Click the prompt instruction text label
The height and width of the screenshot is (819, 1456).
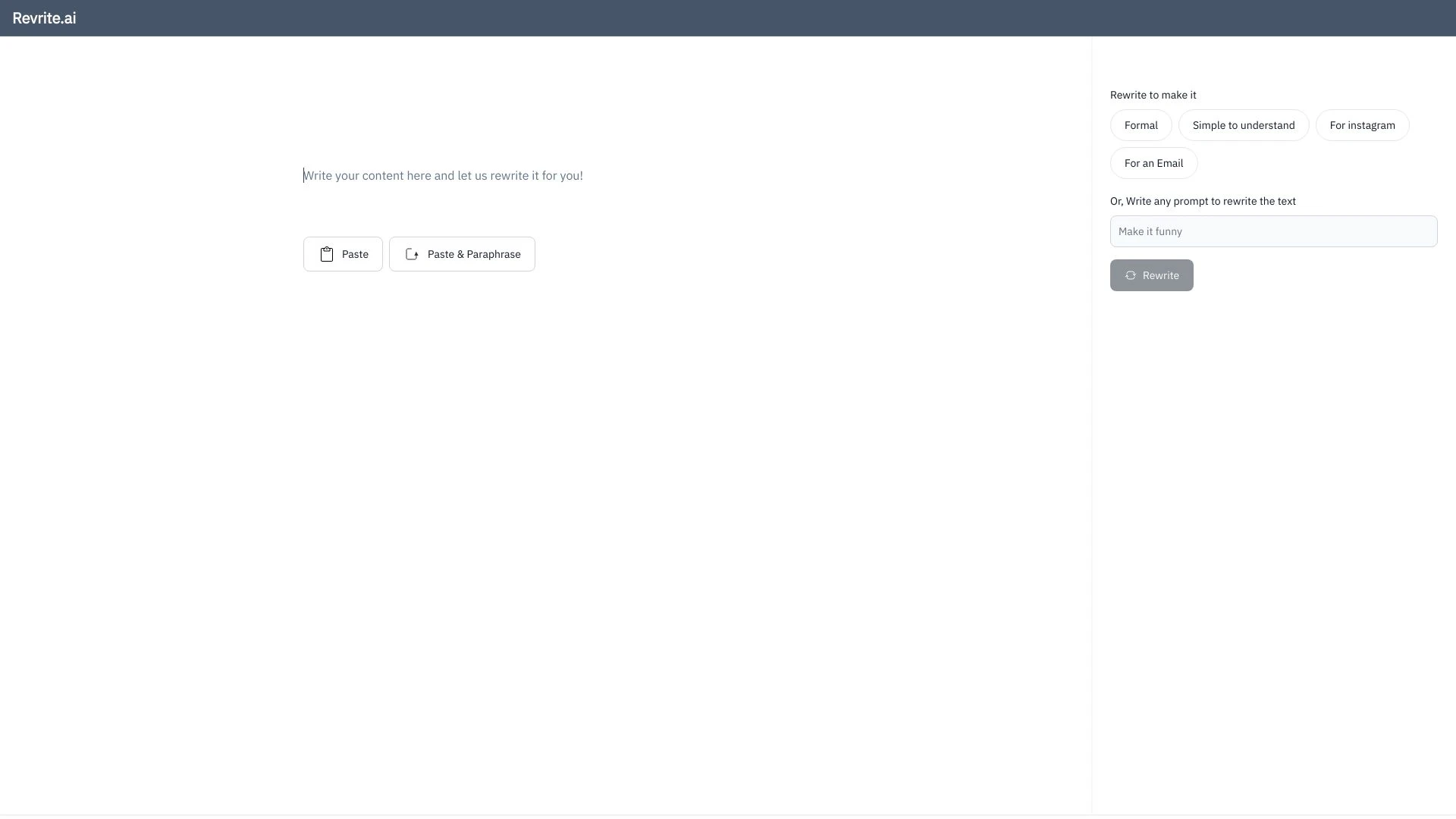click(x=1203, y=201)
